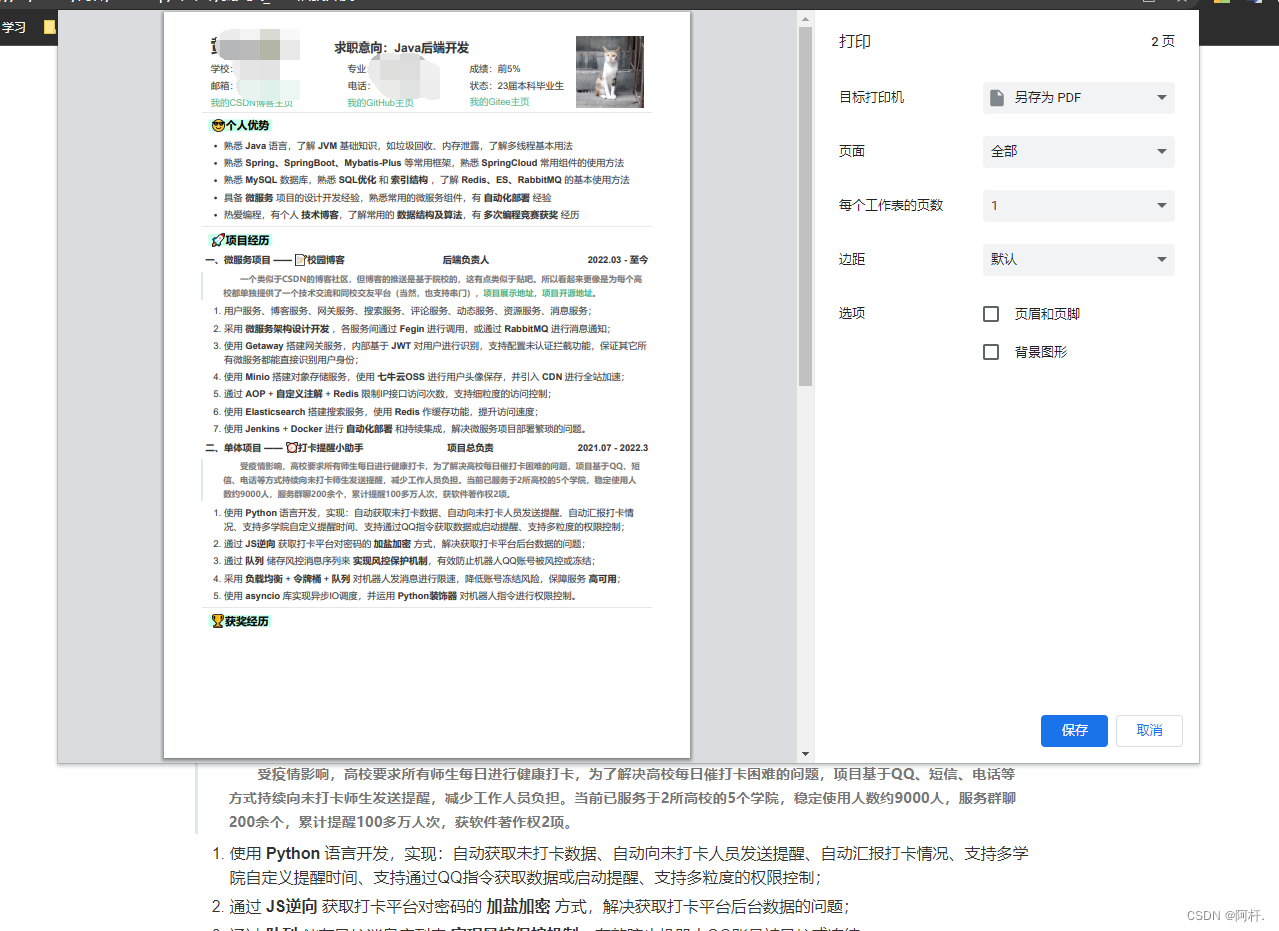This screenshot has width=1279, height=931.
Task: Click the 状态: 23届本科毕业生 text
Action: click(517, 86)
